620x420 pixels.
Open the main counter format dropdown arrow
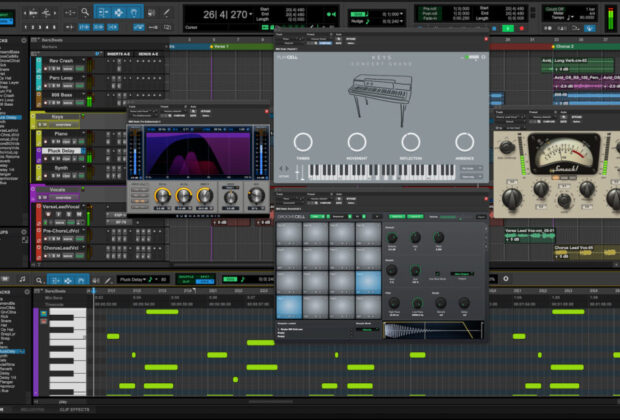pyautogui.click(x=251, y=14)
